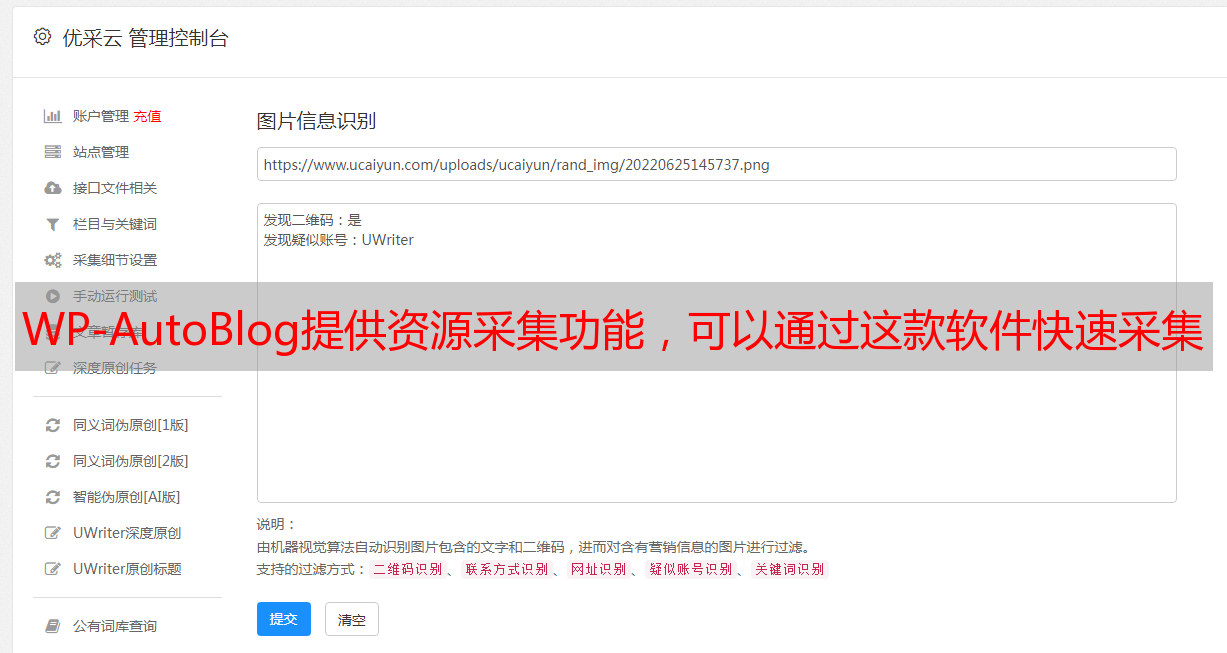Click the 关键词识别 tag

click(x=790, y=569)
